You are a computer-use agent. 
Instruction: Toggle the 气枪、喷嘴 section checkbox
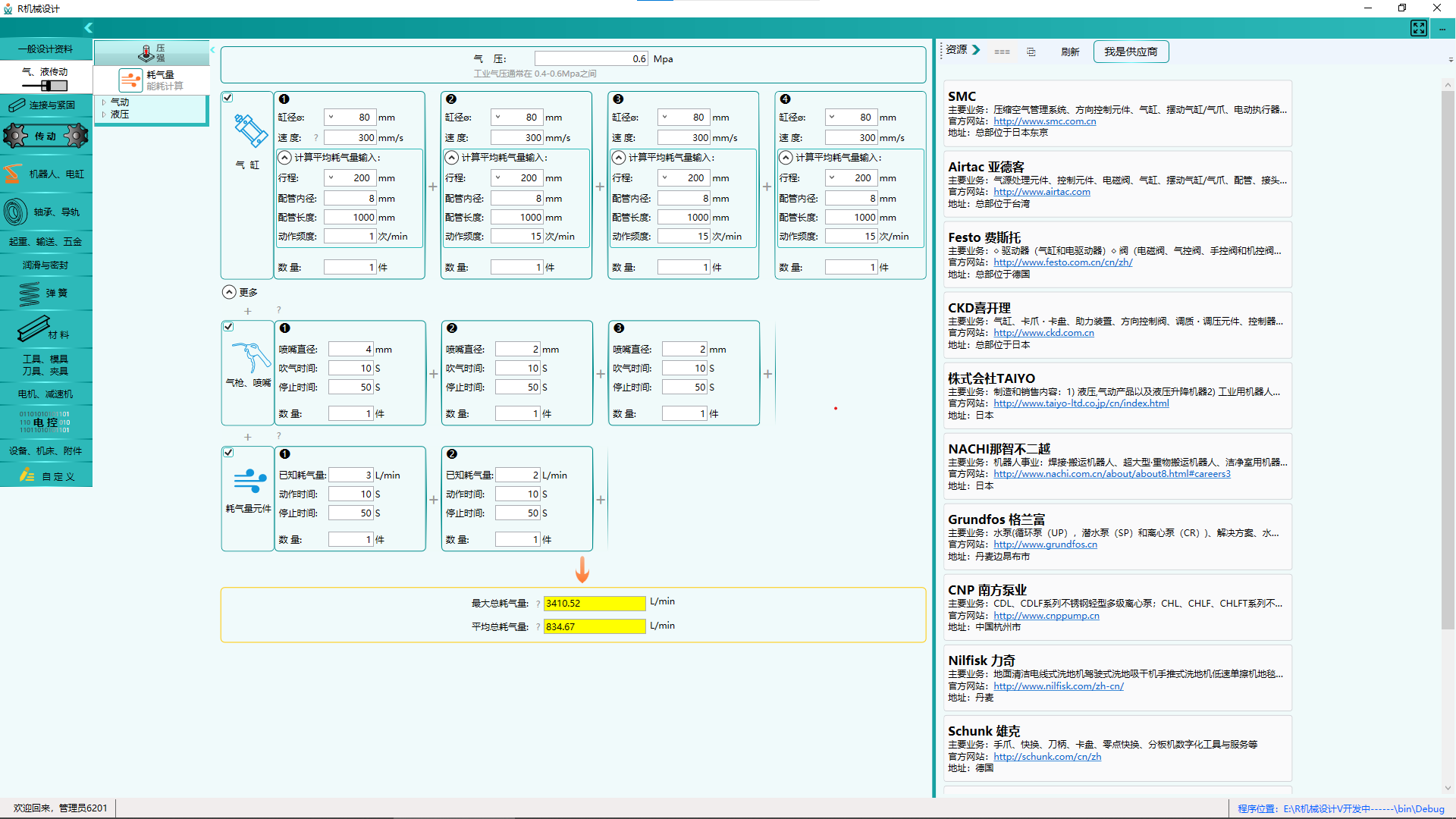(x=228, y=327)
